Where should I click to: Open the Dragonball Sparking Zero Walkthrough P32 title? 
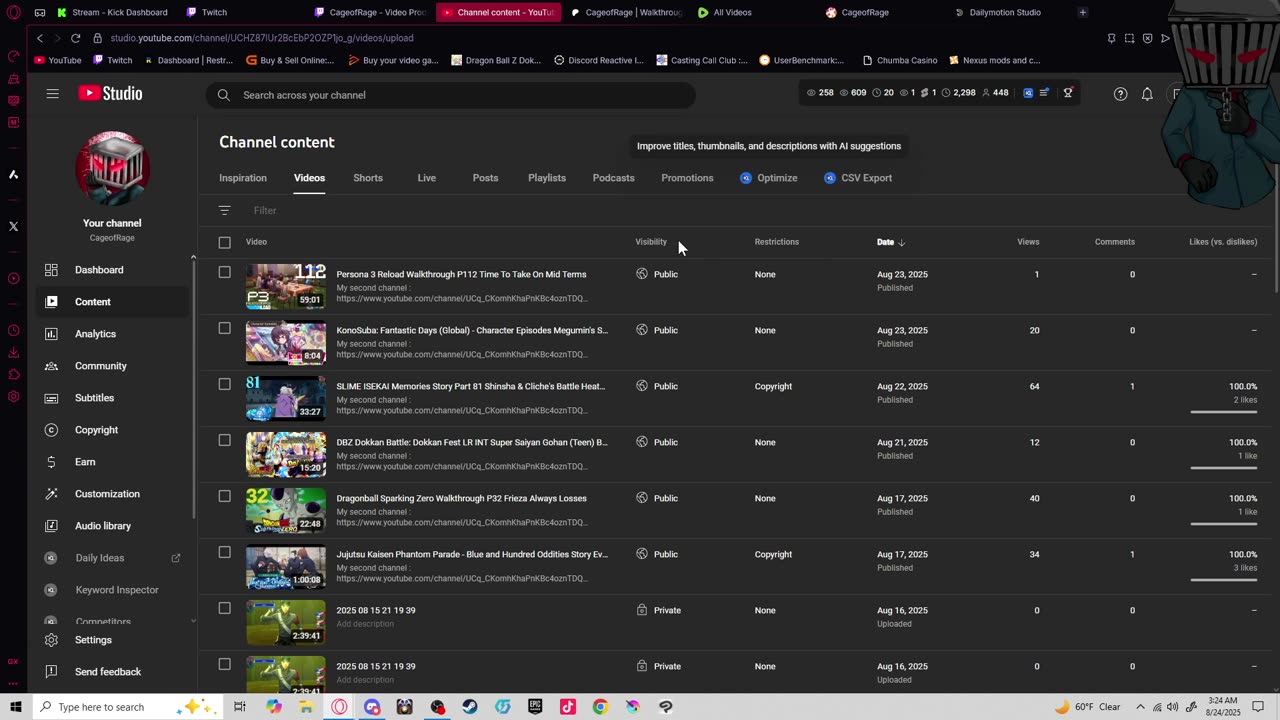click(461, 498)
